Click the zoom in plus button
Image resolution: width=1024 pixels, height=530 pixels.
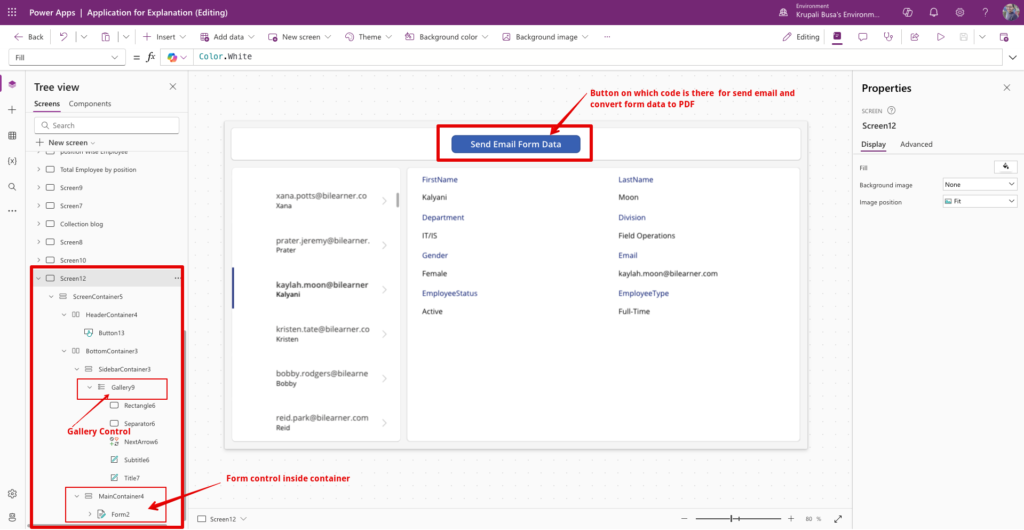[x=791, y=519]
